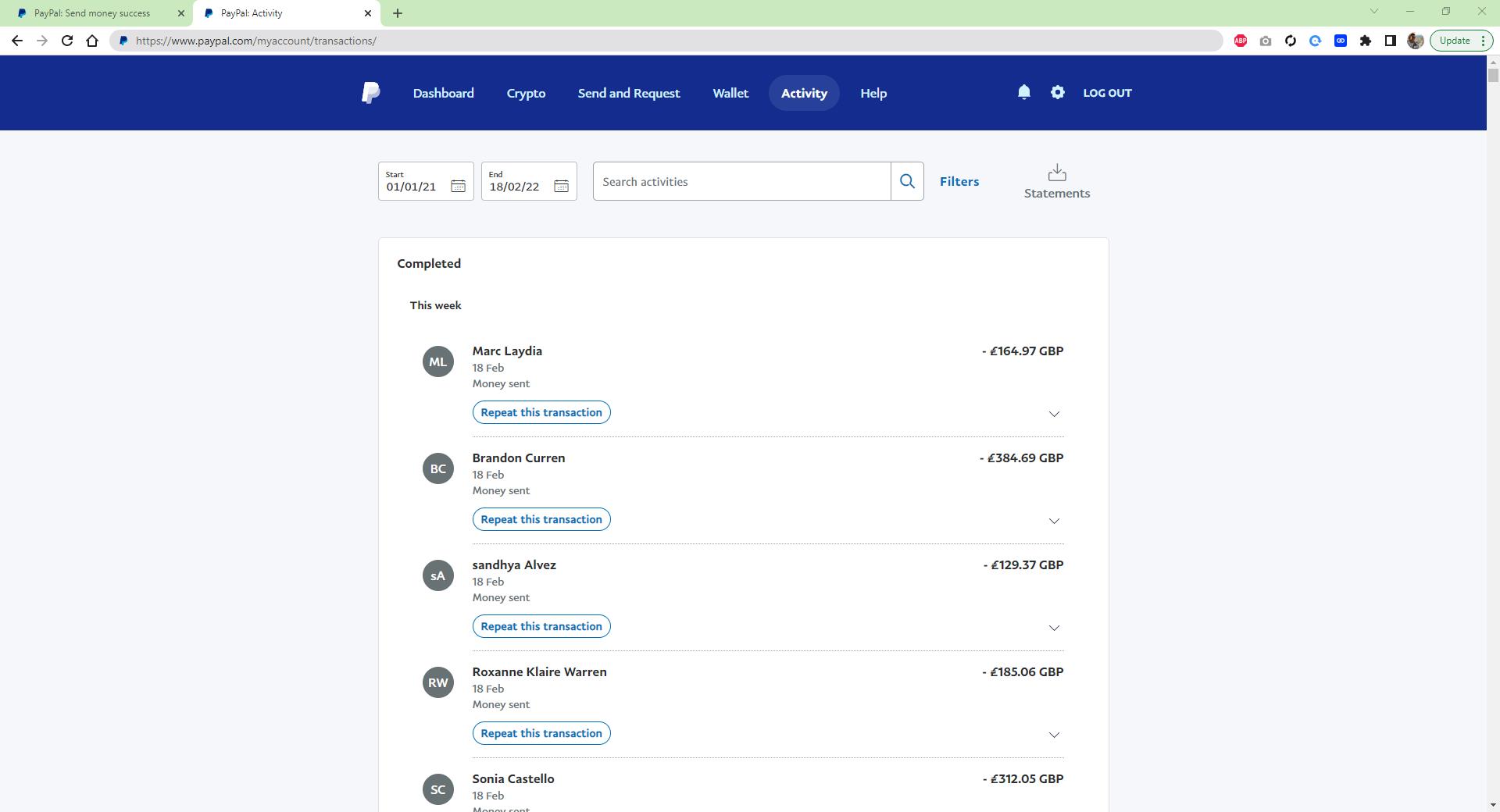Go to Send and Request page
The height and width of the screenshot is (812, 1500).
[x=628, y=93]
